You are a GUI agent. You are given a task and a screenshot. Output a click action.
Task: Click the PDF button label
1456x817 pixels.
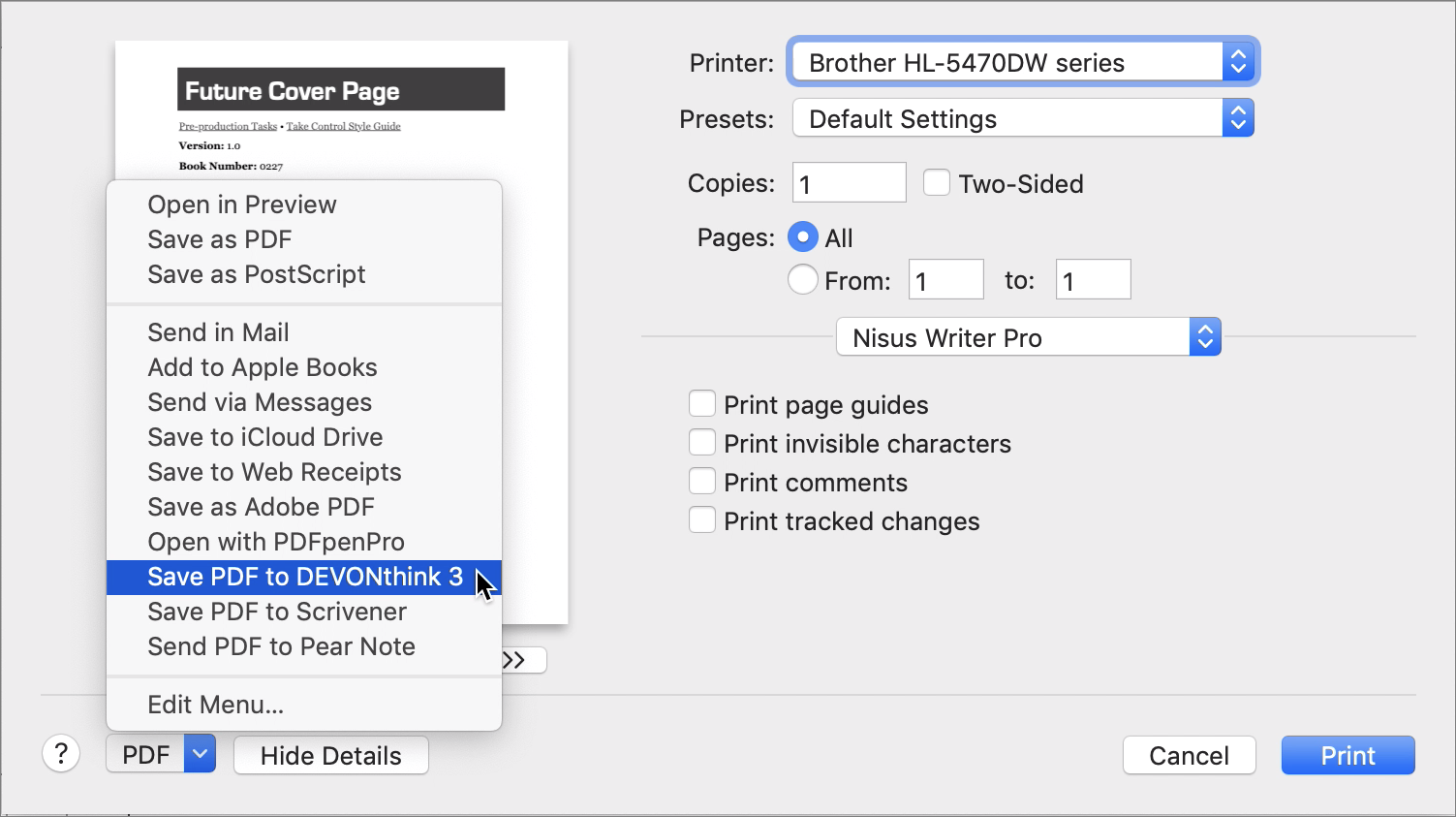click(x=145, y=754)
